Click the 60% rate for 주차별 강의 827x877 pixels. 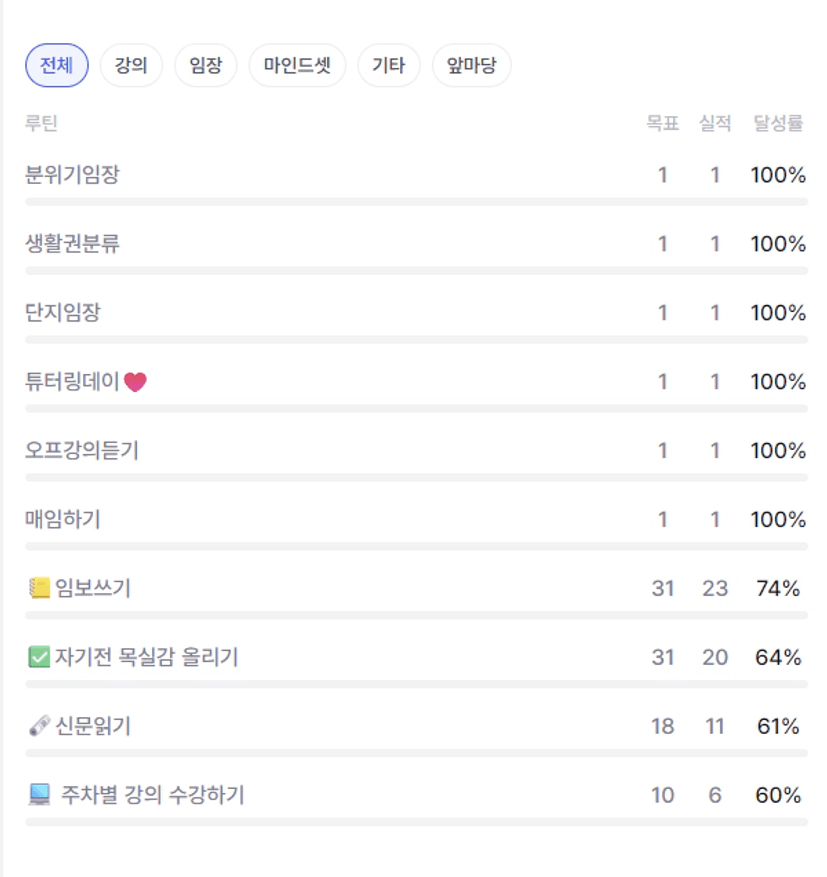point(779,796)
